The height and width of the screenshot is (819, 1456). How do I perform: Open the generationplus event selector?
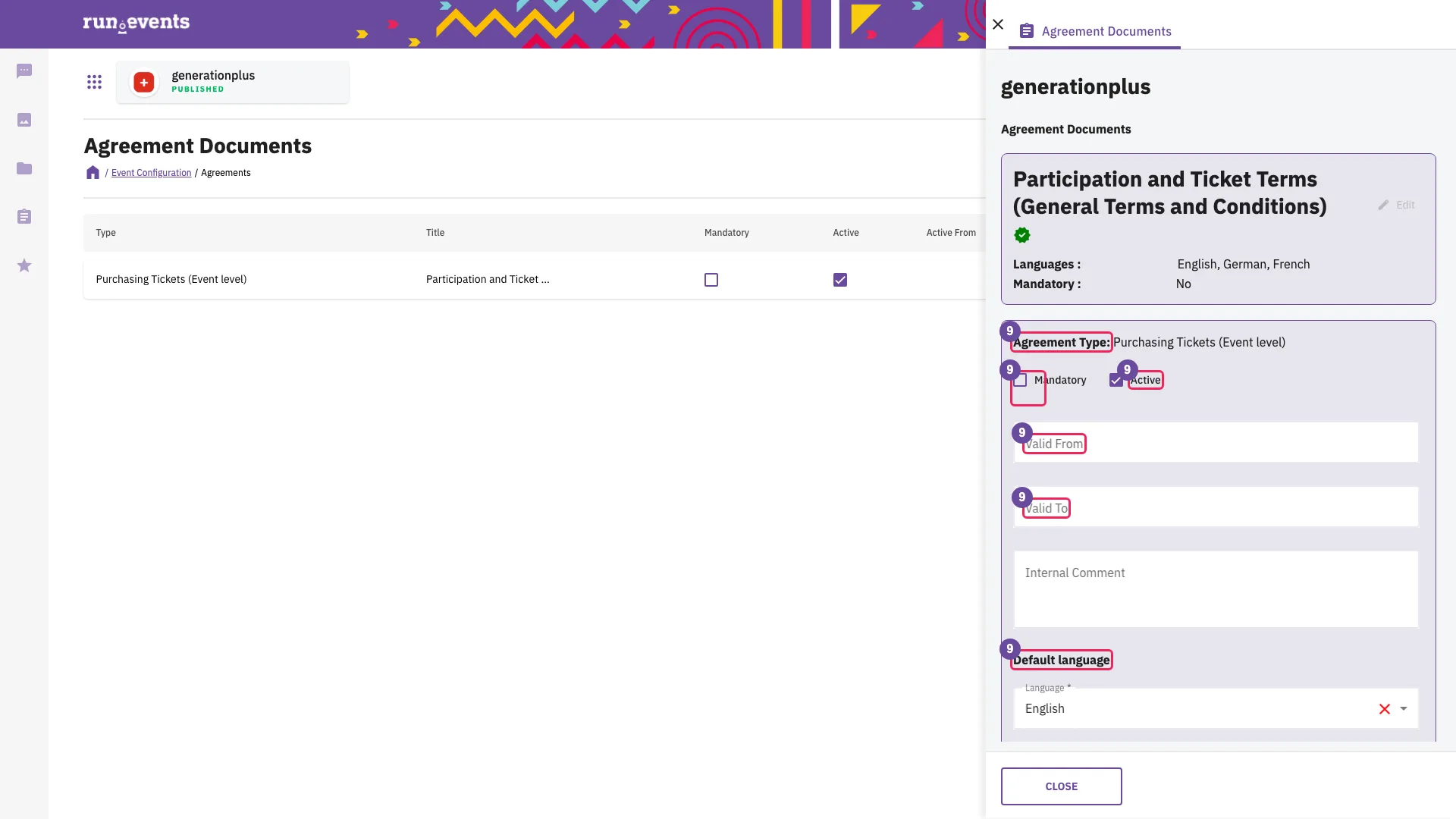point(233,82)
